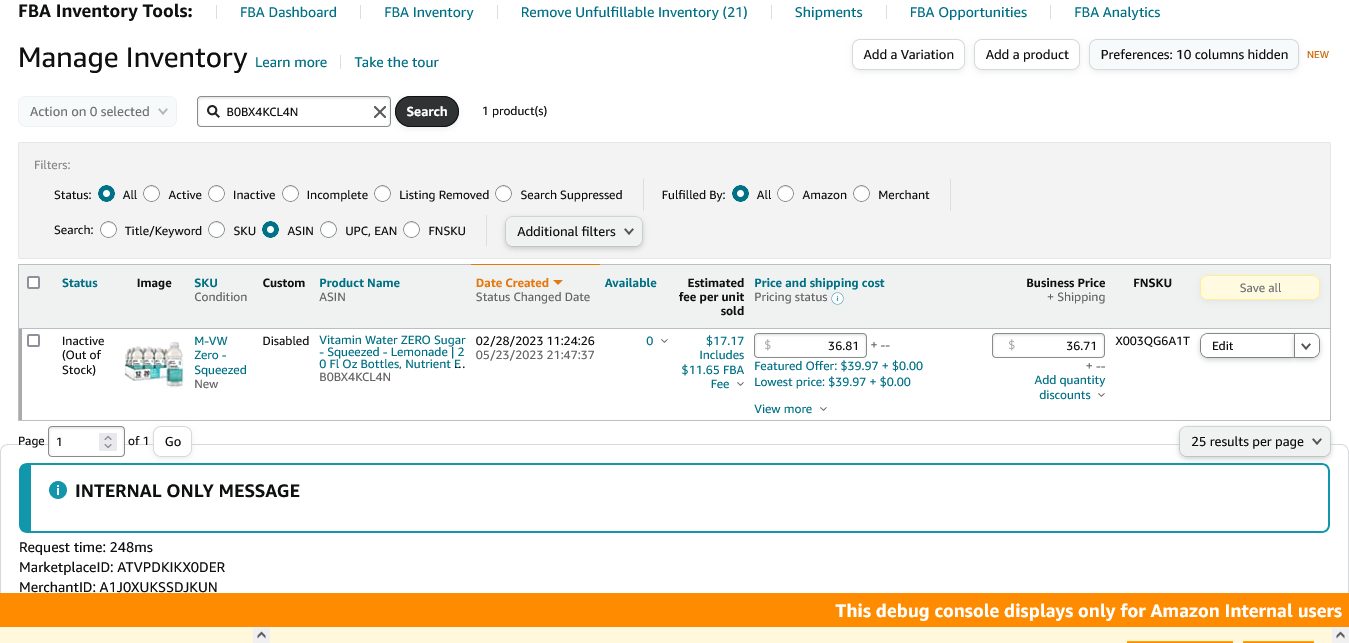This screenshot has height=643, width=1349.
Task: Open the Vitamin Water product thumbnail
Action: [154, 363]
